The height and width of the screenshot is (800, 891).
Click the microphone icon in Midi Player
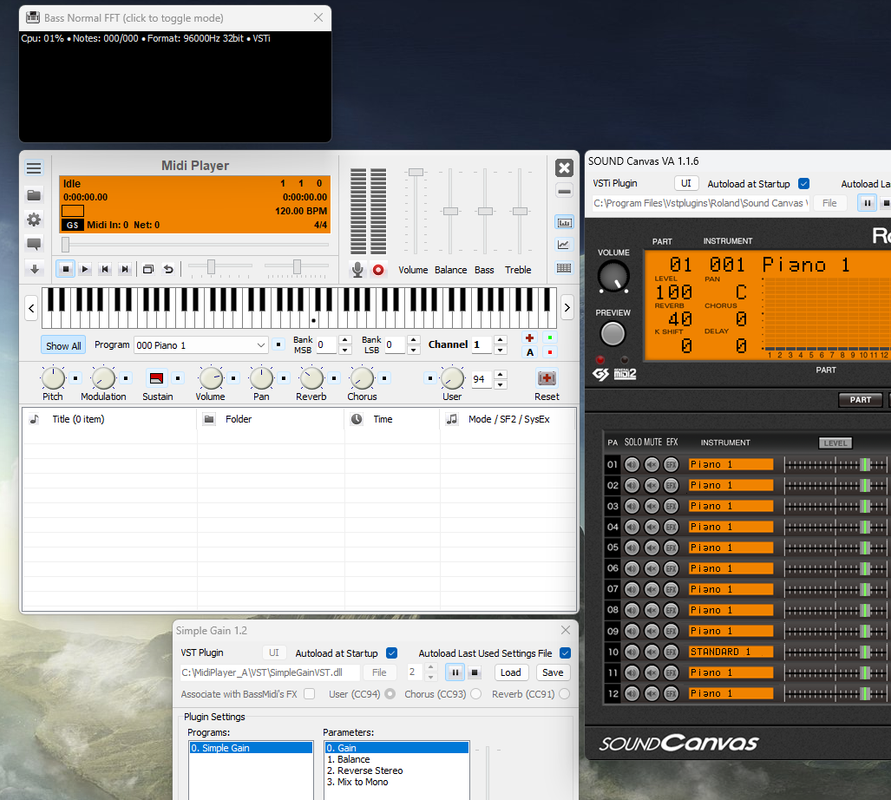(357, 270)
